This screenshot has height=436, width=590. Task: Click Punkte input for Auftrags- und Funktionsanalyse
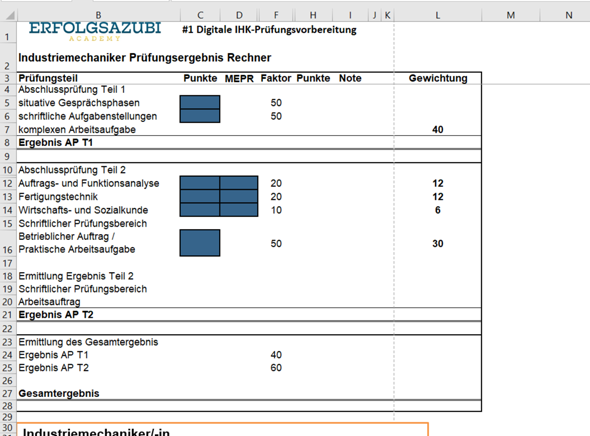200,183
